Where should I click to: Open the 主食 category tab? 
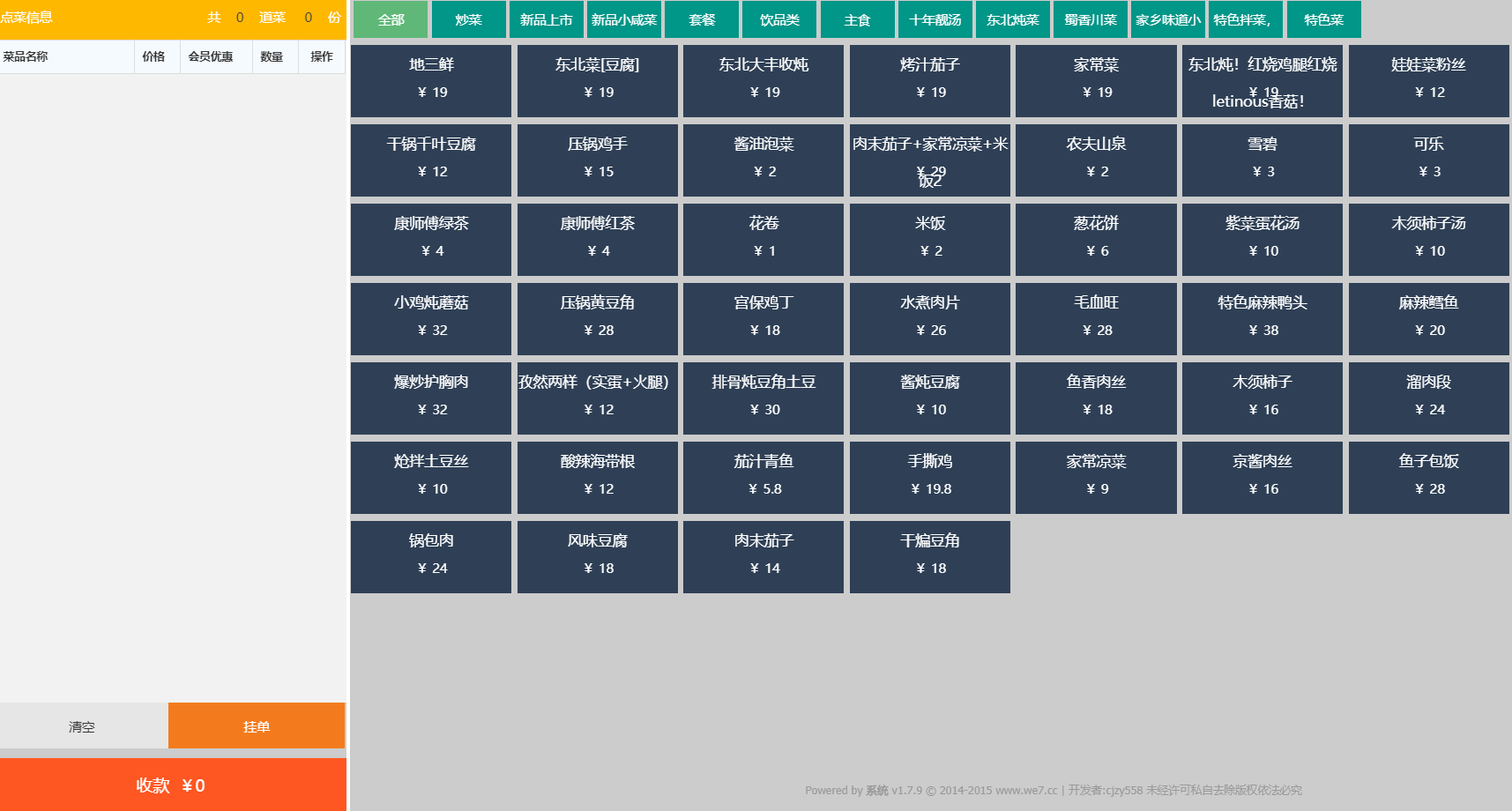coord(857,19)
